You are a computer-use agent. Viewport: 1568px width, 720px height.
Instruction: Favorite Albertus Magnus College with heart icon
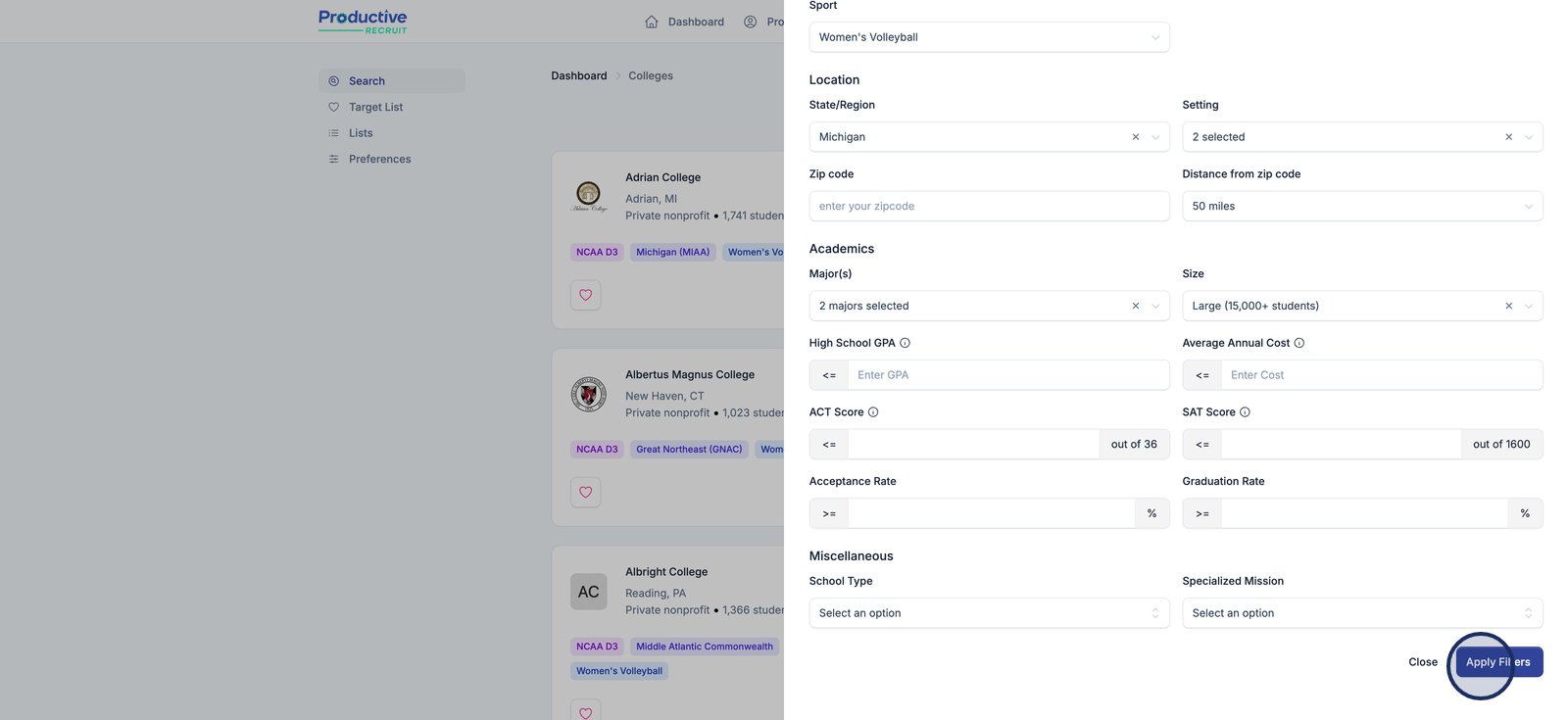[585, 492]
